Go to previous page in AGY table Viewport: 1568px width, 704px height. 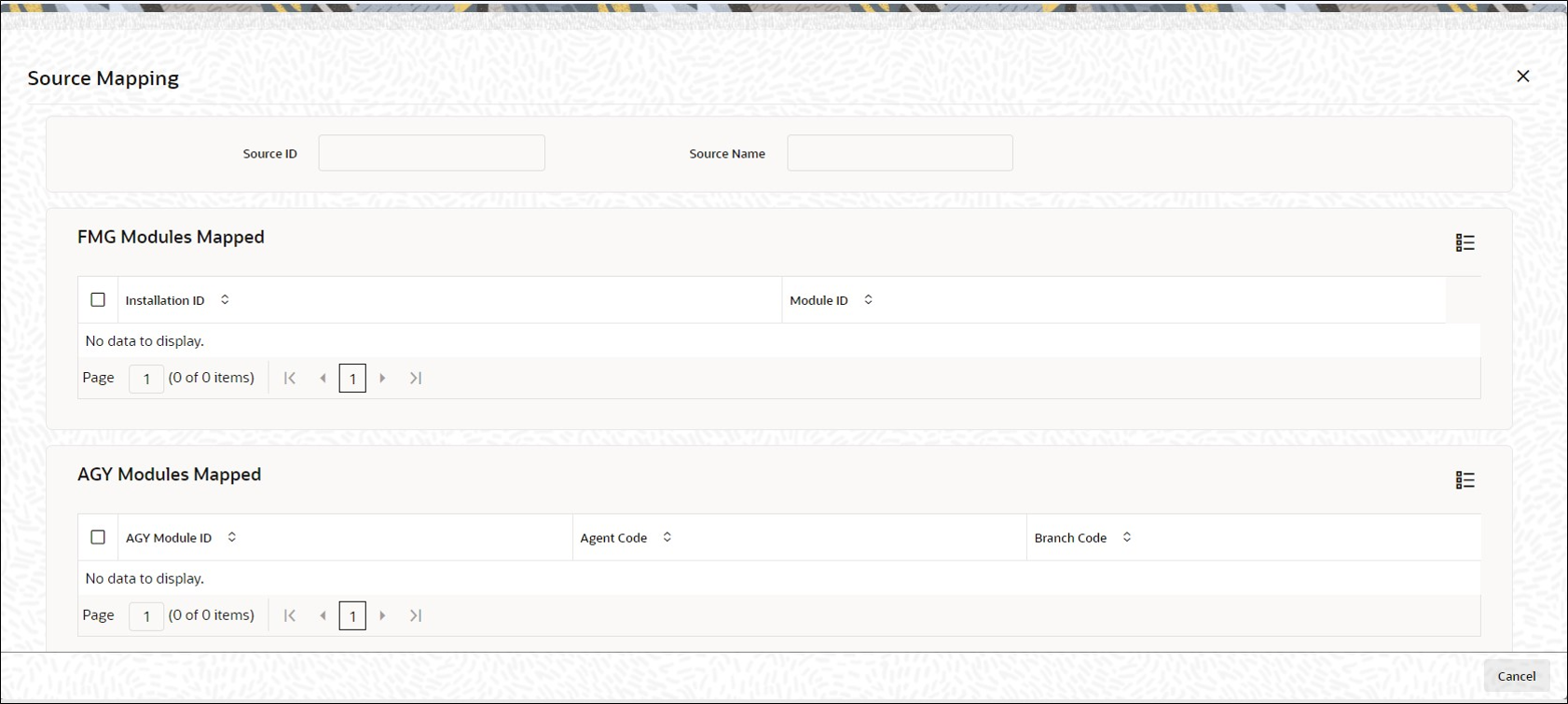point(323,615)
